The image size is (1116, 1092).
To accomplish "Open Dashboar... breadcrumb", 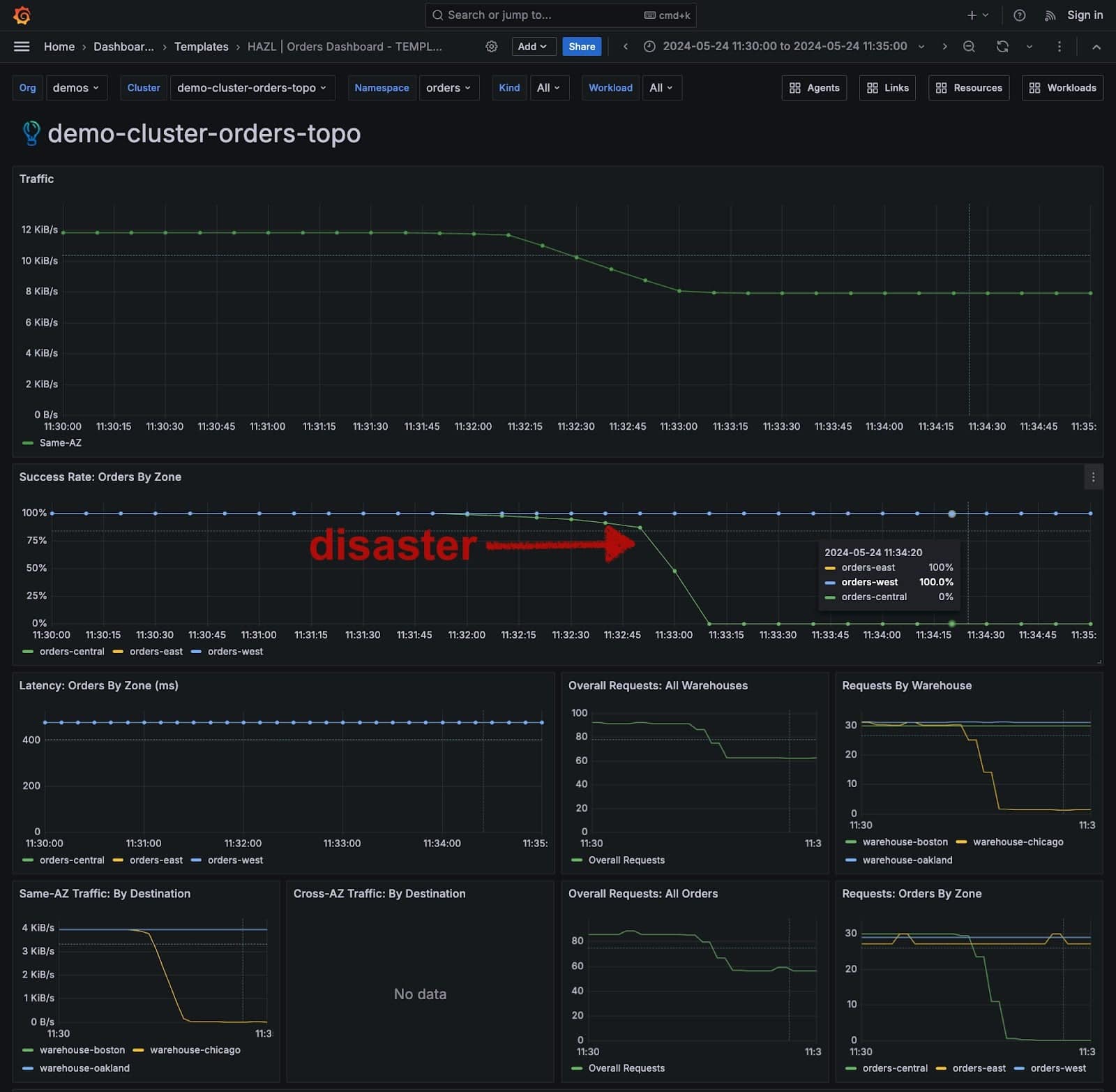I will [x=123, y=46].
